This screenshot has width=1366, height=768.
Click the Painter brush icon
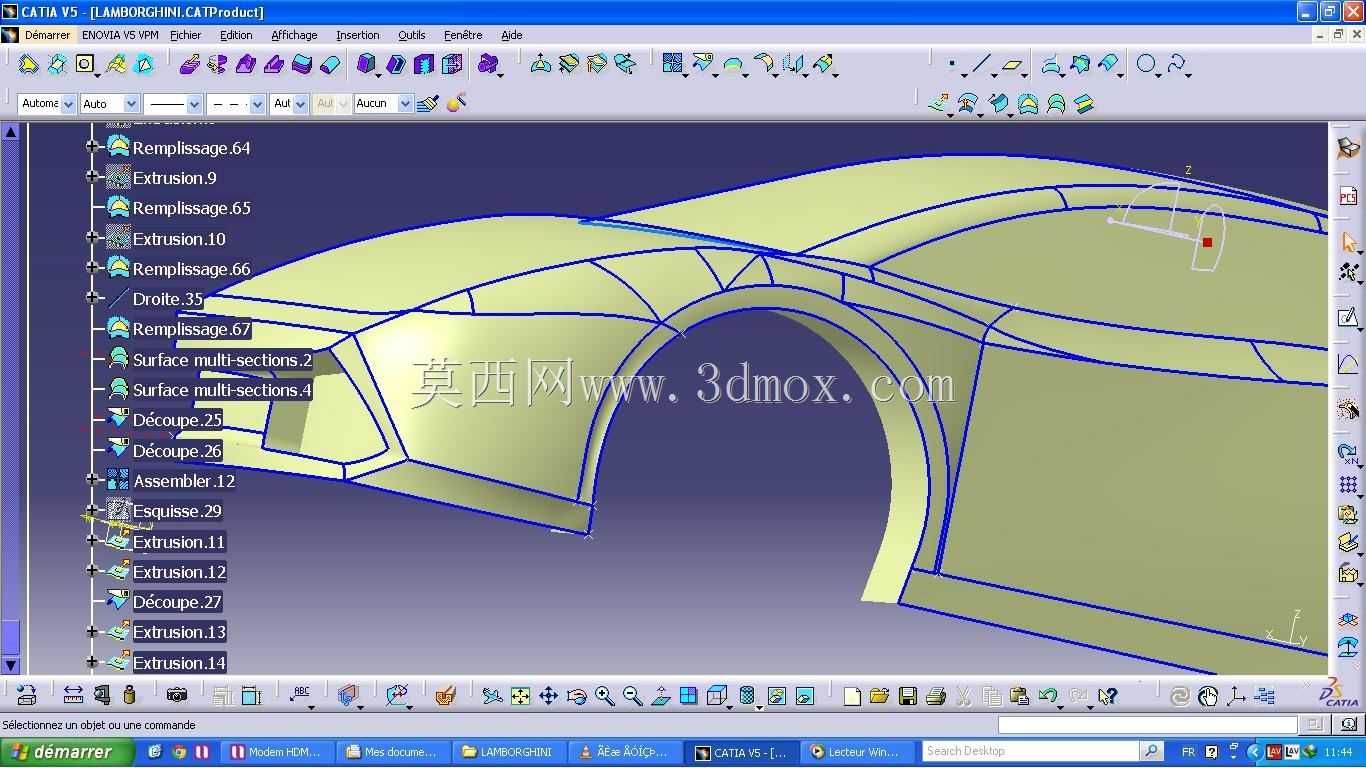pos(428,103)
